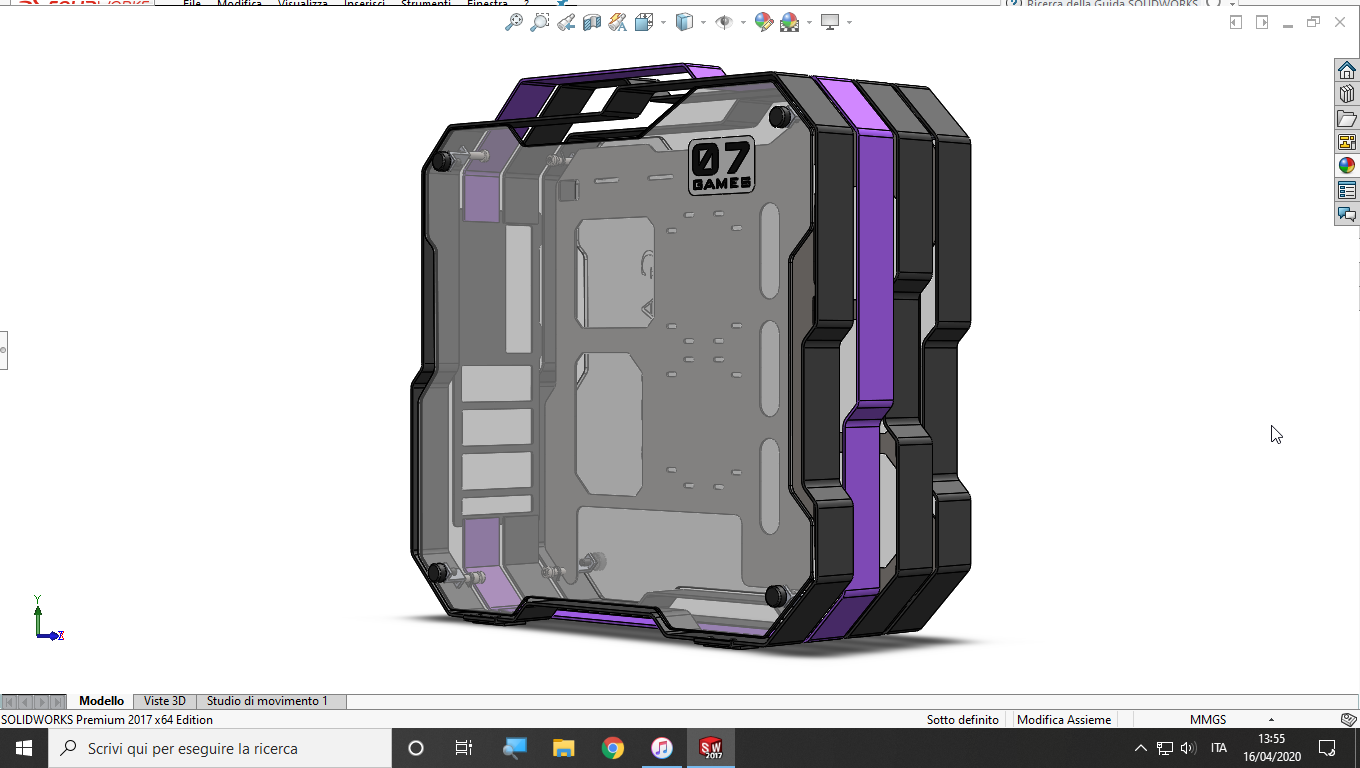Screen dimensions: 1360x768
Task: Open File Explorer from the taskbar
Action: pos(564,748)
